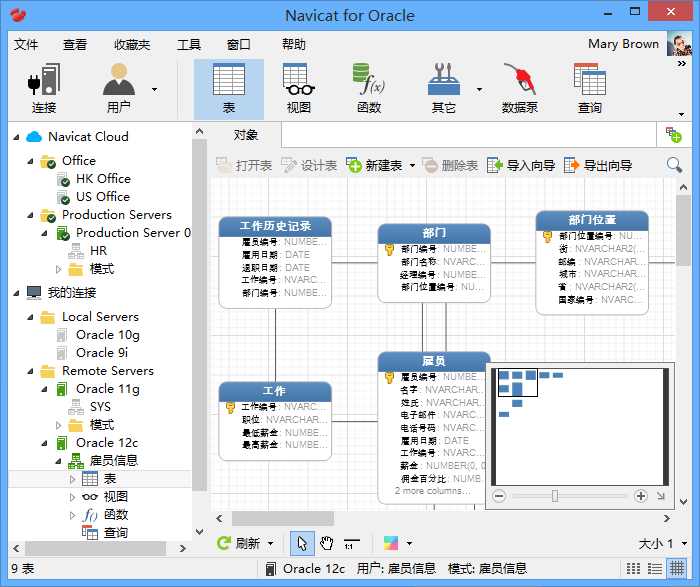Expand the 视图 tree node
Image resolution: width=700 pixels, height=587 pixels.
click(72, 497)
